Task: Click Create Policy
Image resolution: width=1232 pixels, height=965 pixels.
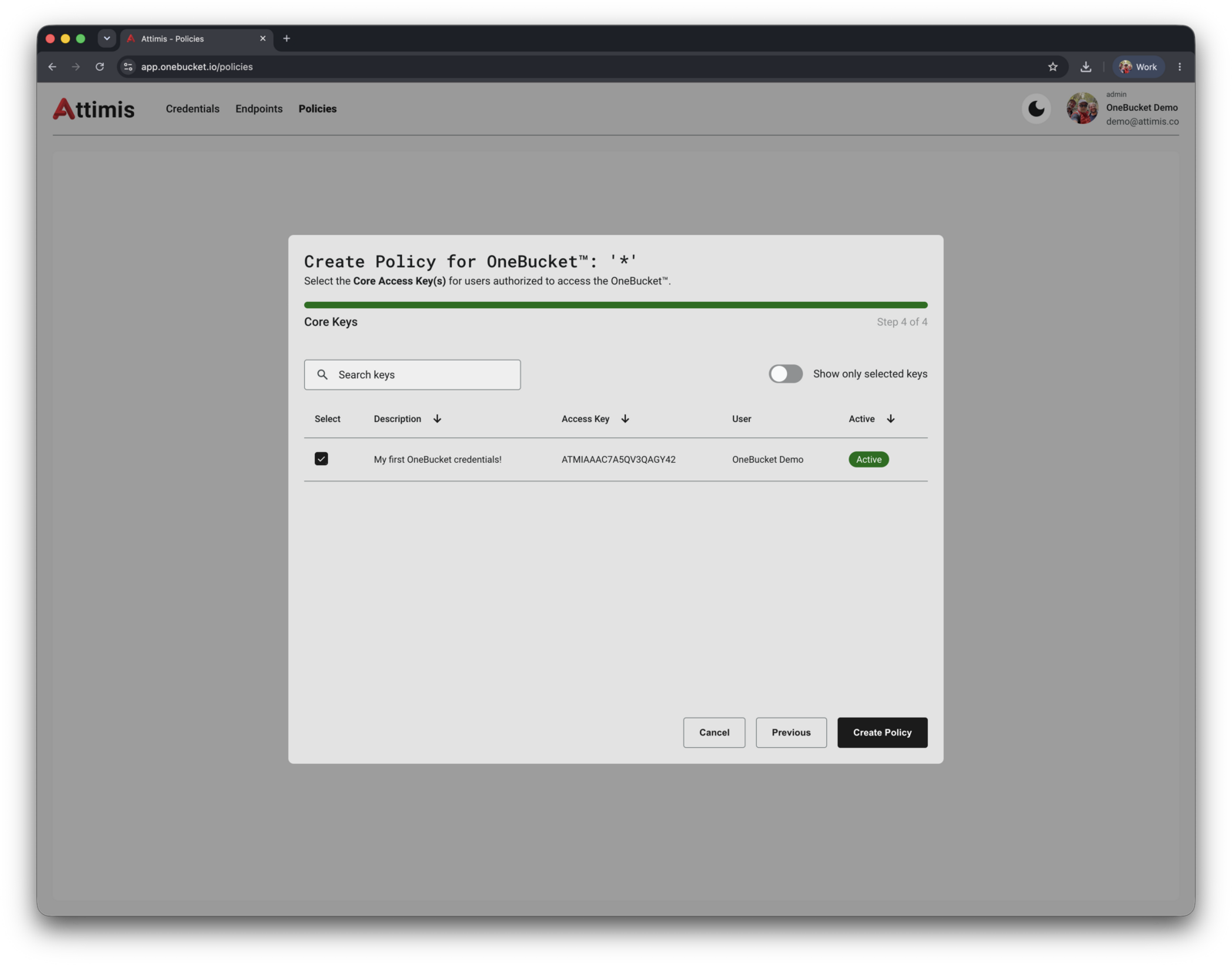Action: pos(882,732)
